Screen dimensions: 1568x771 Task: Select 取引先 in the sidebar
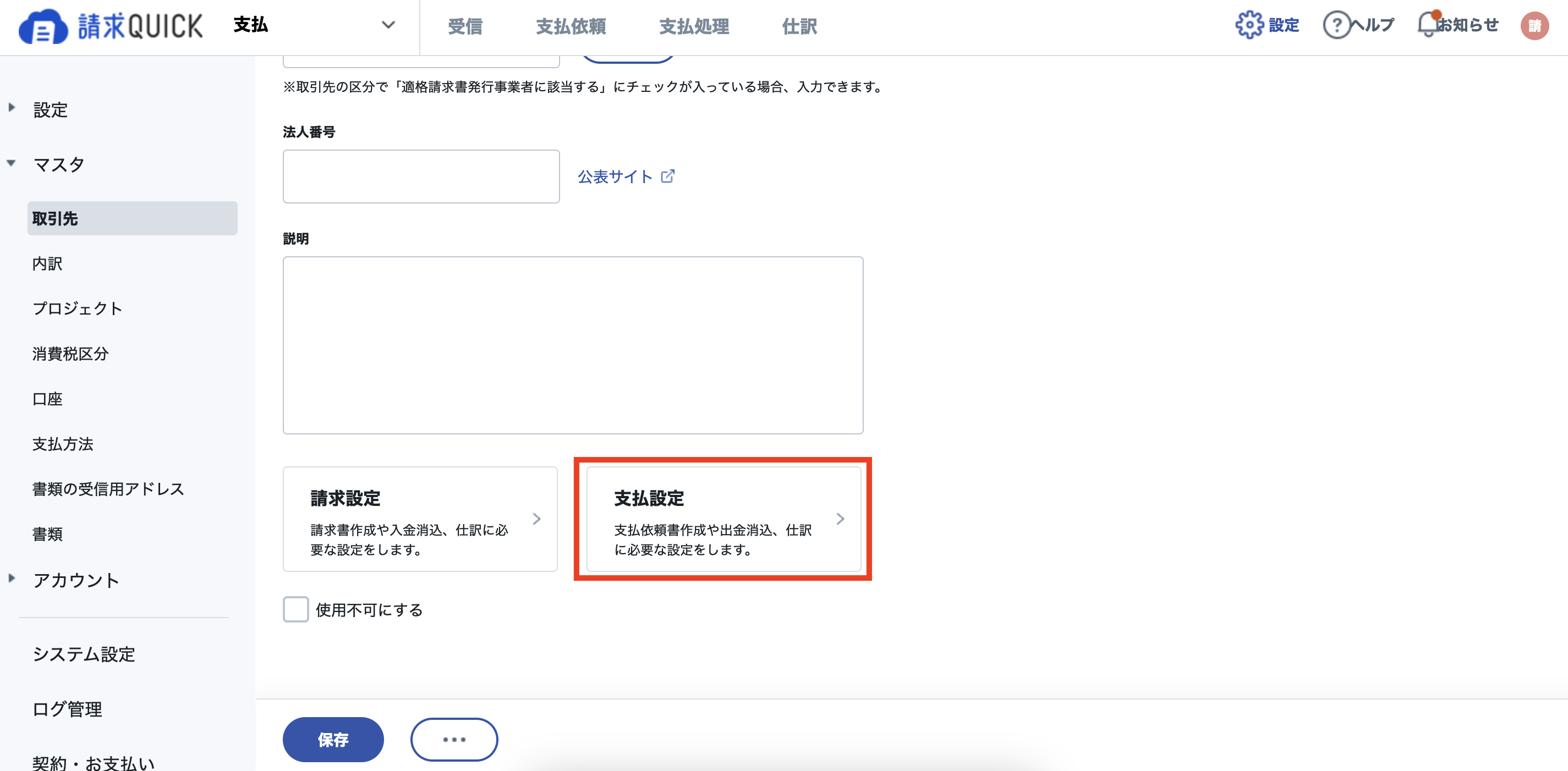click(132, 218)
